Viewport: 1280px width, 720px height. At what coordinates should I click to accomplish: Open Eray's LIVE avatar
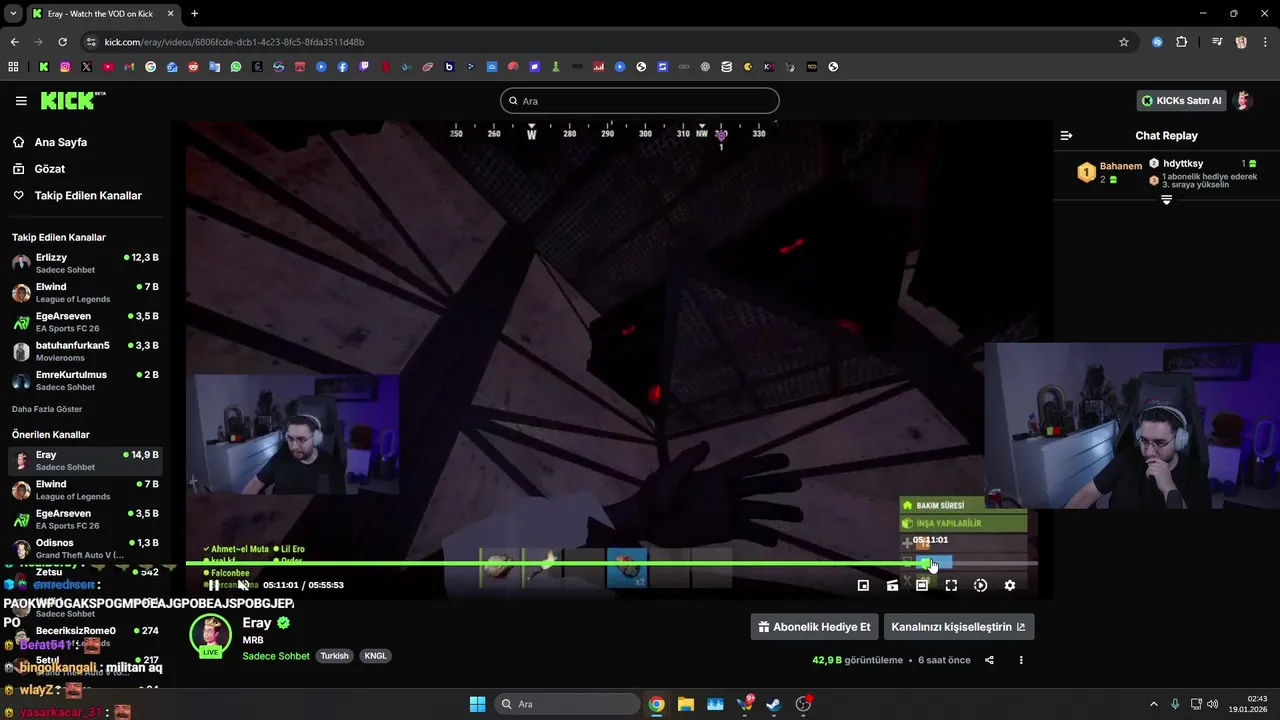pyautogui.click(x=211, y=637)
